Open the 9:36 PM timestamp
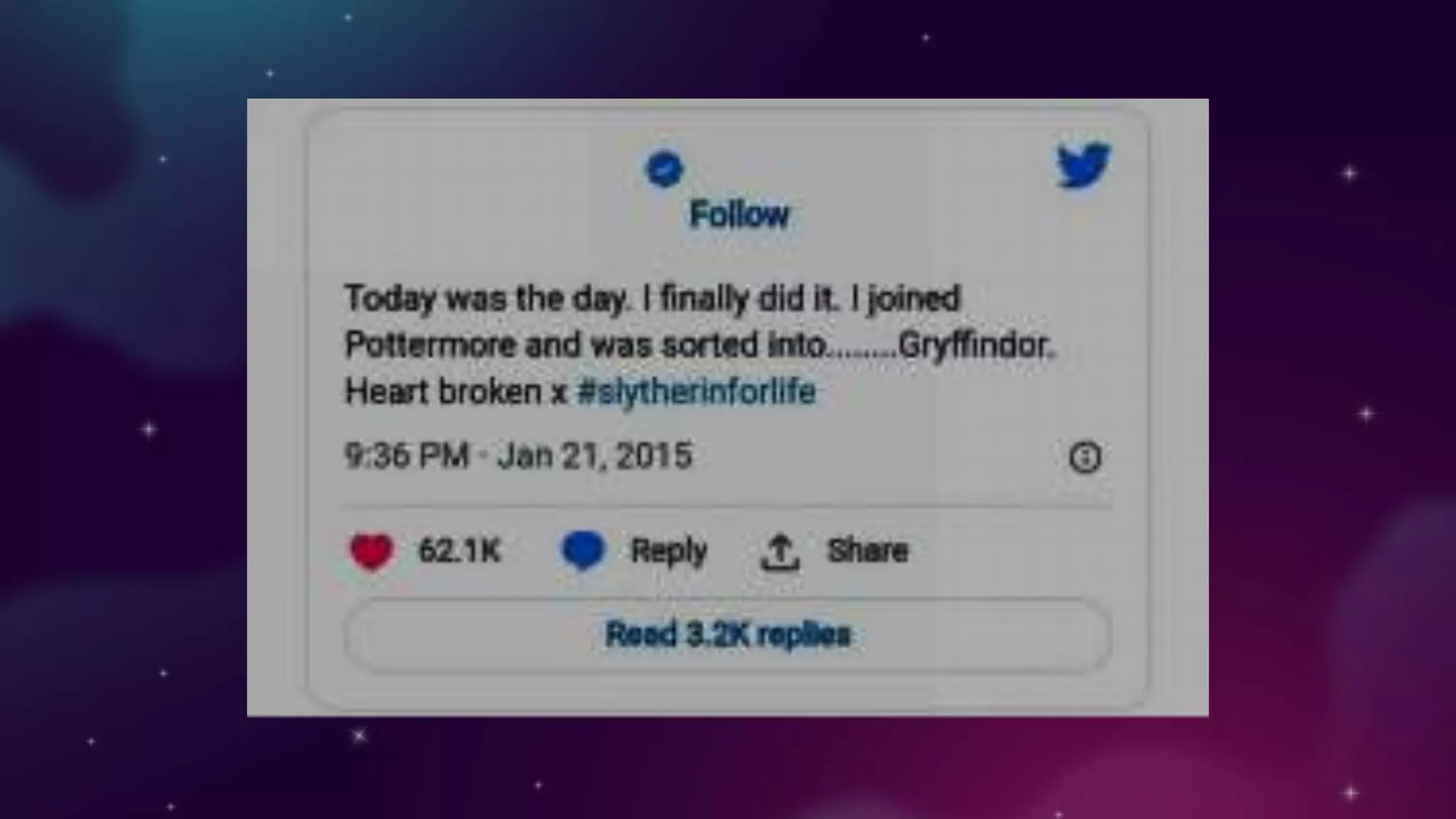The width and height of the screenshot is (1456, 819). tap(407, 456)
